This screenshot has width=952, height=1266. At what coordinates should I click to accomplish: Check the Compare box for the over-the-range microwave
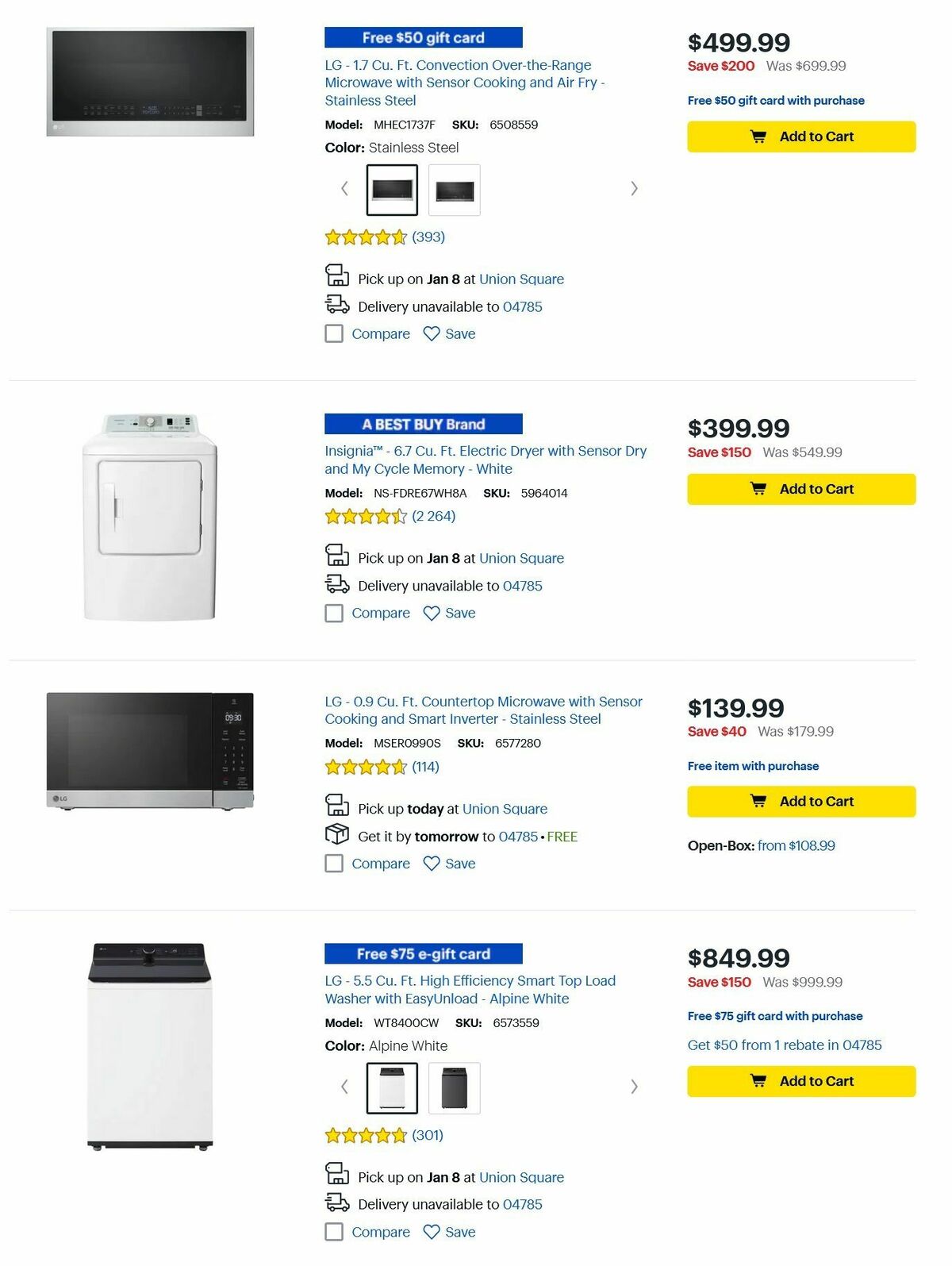point(333,333)
